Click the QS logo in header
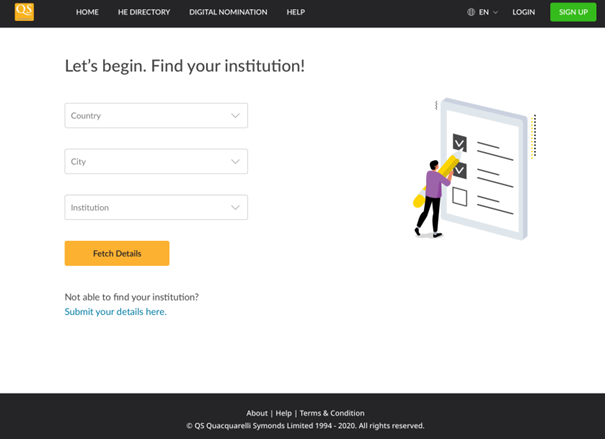 coord(24,12)
